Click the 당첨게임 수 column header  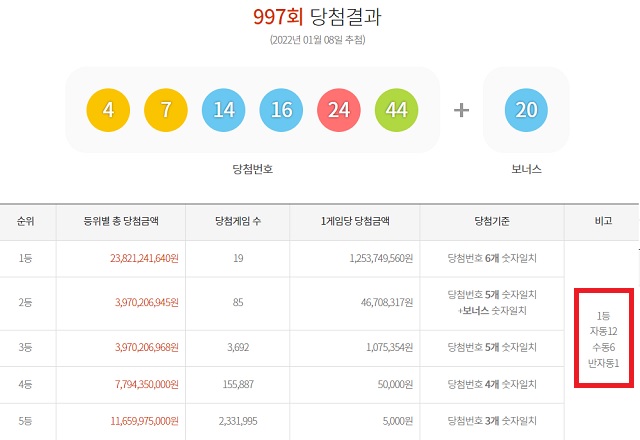point(238,221)
